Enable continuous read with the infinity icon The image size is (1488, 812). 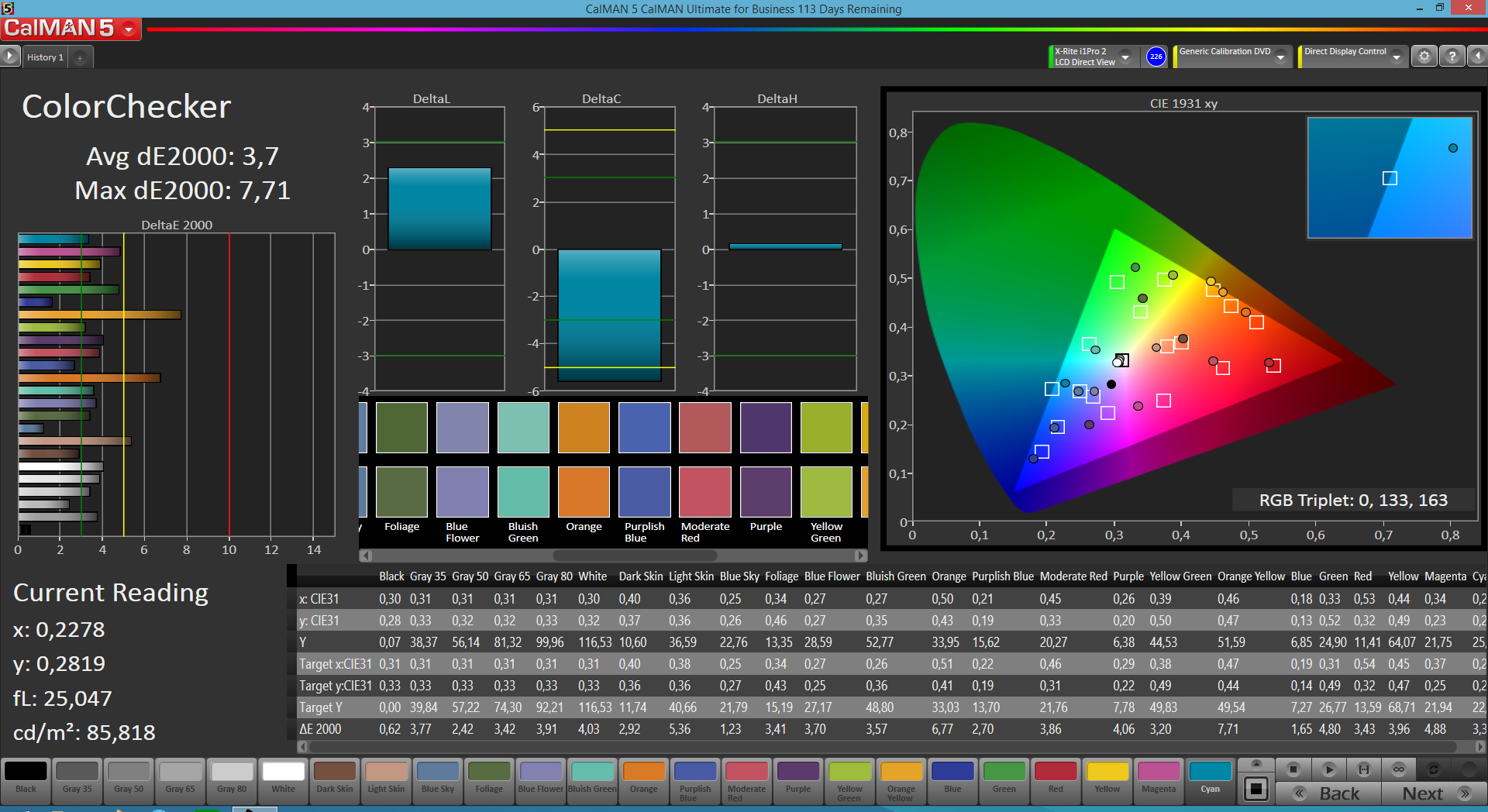pos(1398,769)
